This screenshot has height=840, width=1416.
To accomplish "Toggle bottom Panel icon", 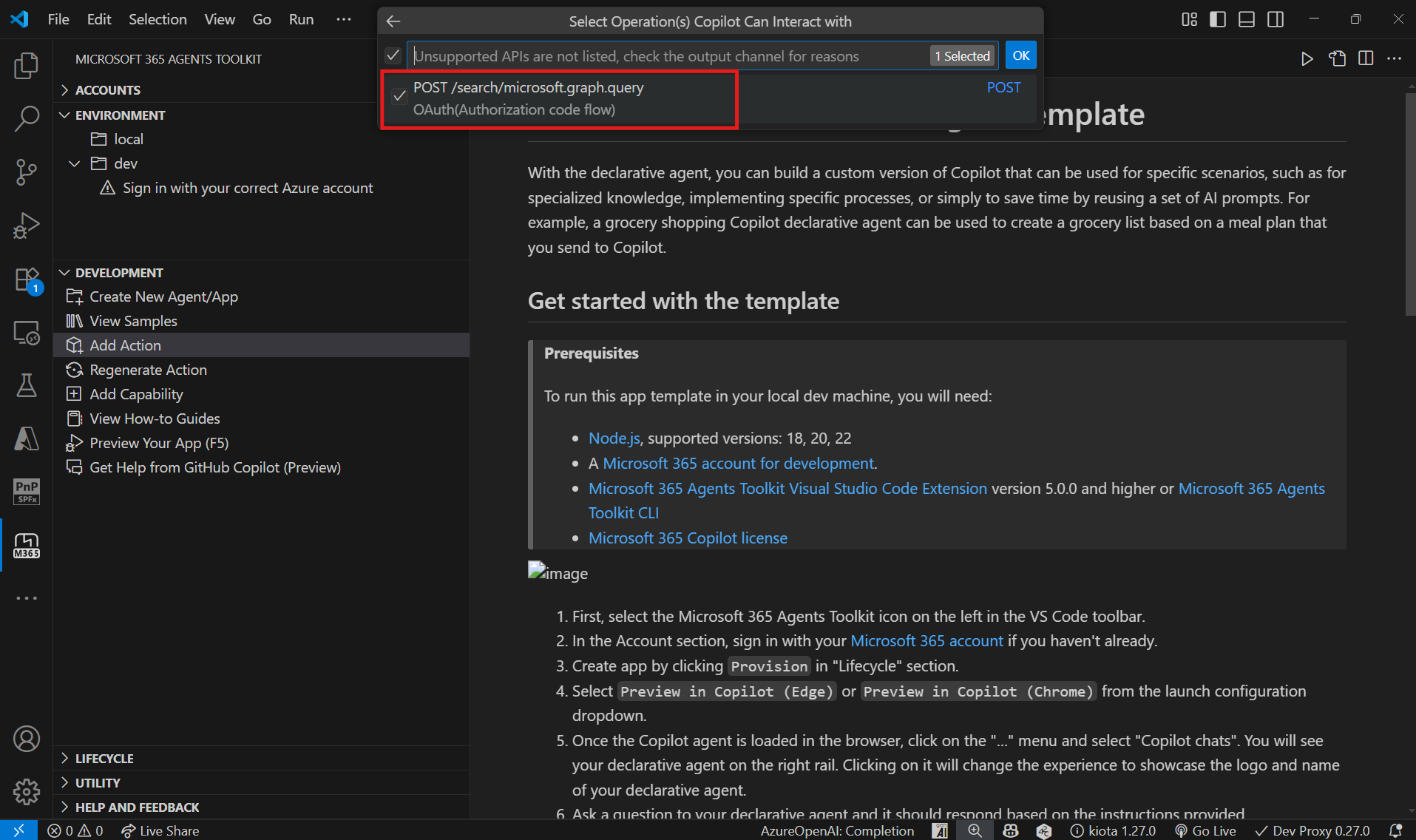I will pyautogui.click(x=1247, y=19).
